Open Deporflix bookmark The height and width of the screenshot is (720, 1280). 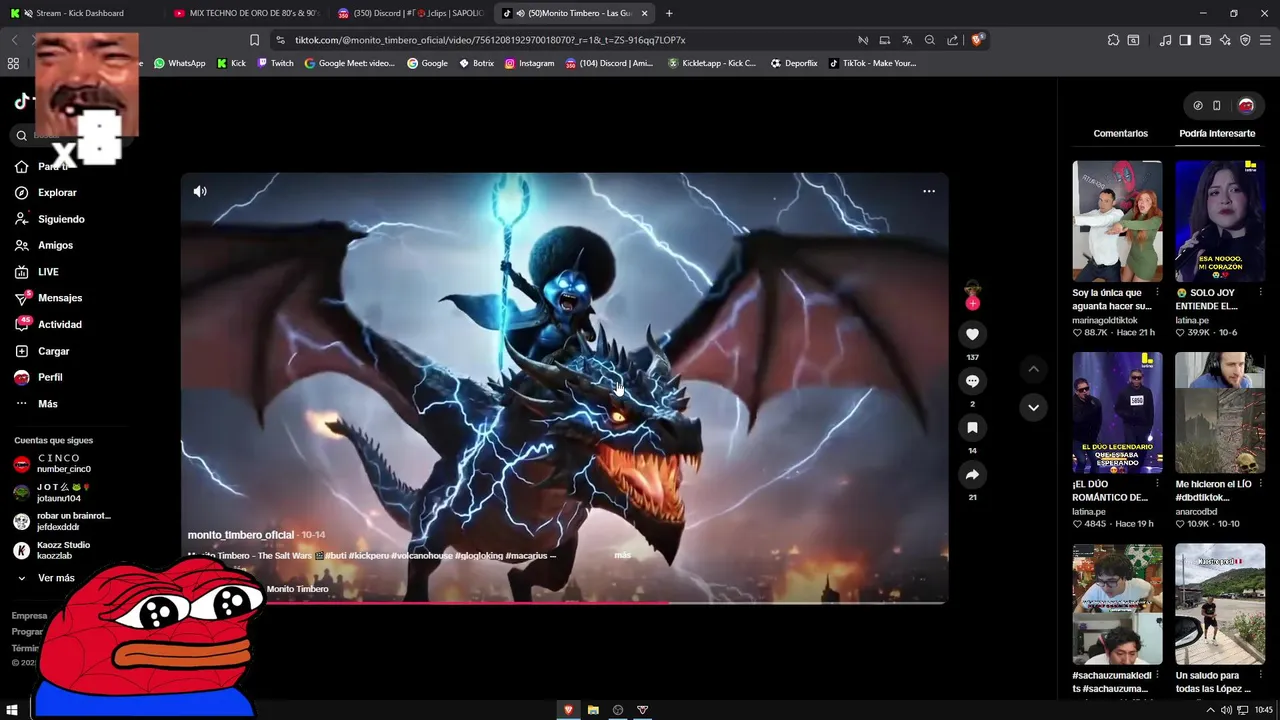pos(793,63)
